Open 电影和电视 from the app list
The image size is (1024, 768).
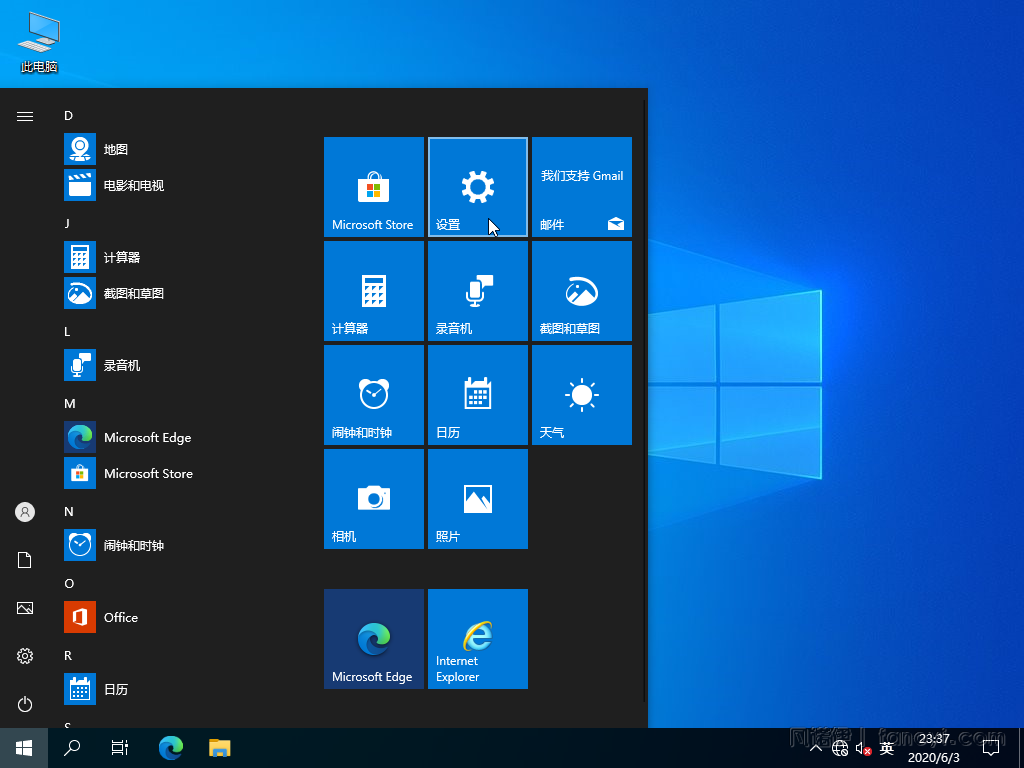(183, 185)
